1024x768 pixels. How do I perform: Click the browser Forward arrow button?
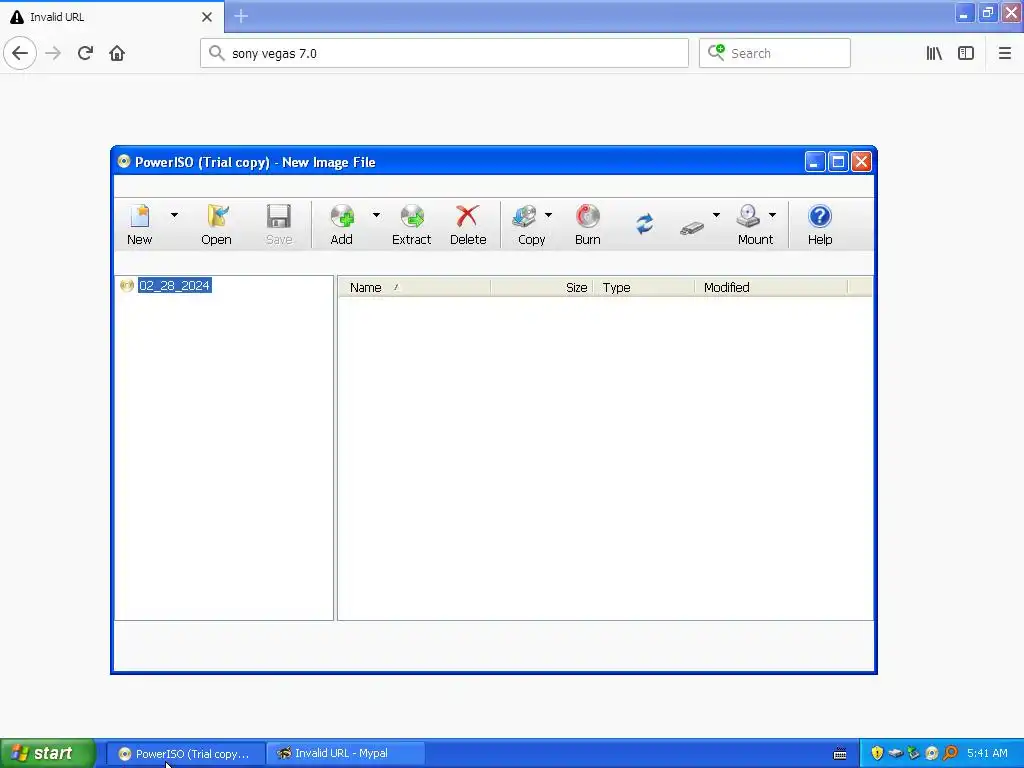(x=54, y=53)
